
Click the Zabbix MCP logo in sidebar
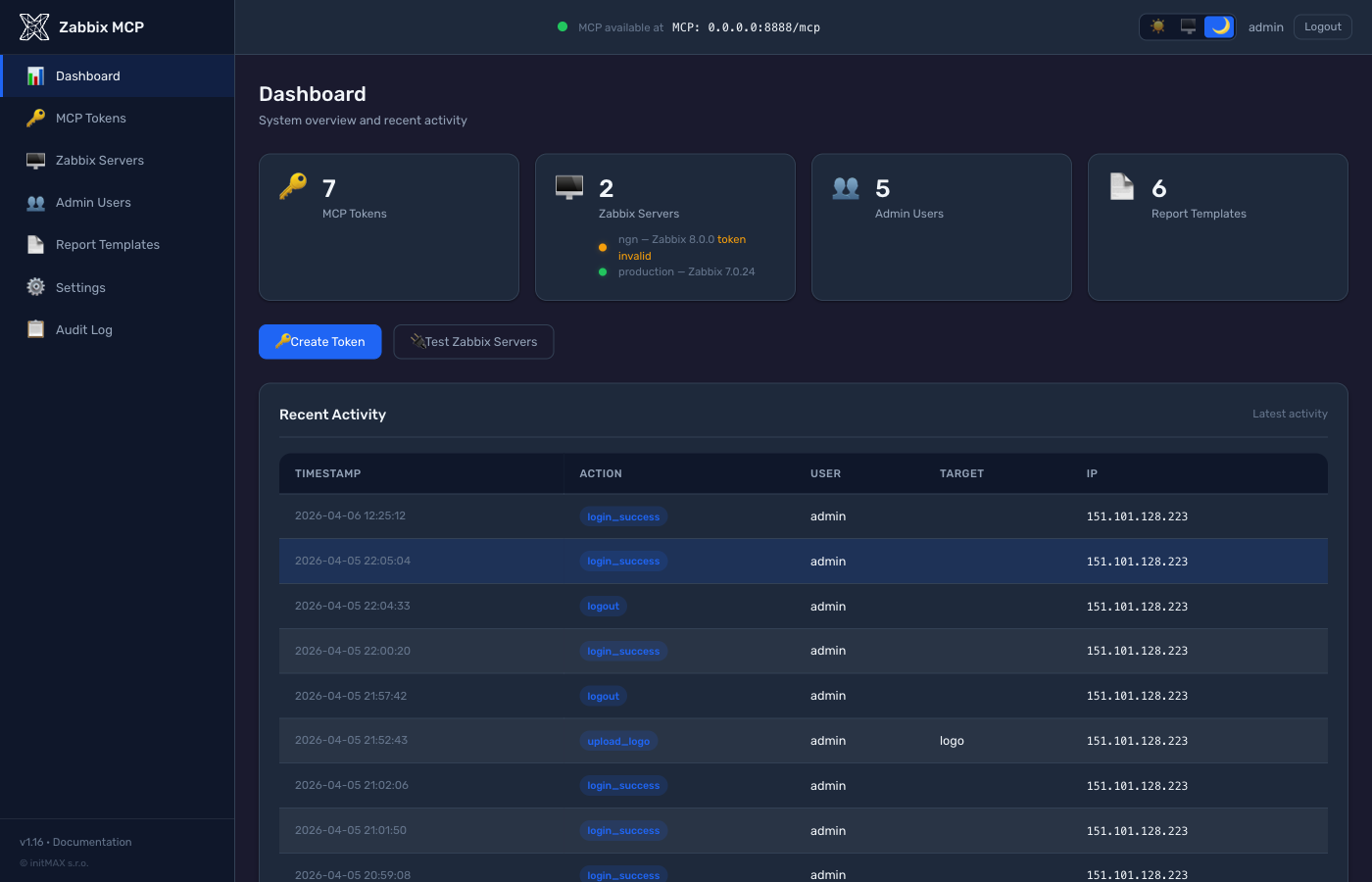[33, 26]
